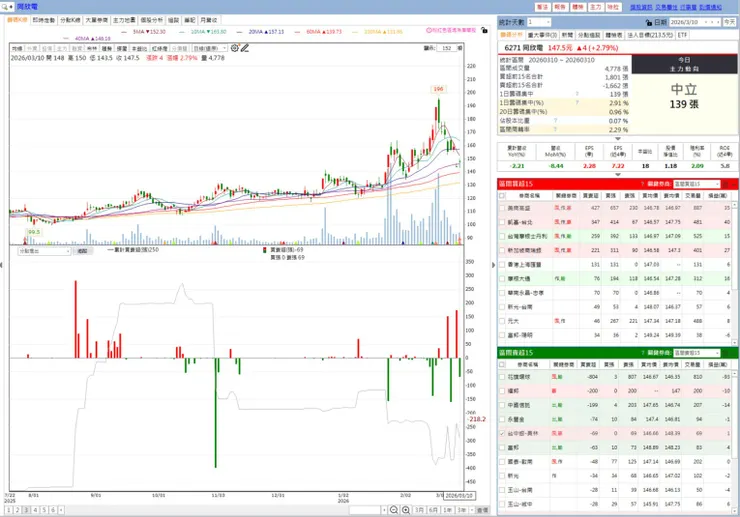Collapse the panel using the left edge arrow
Screen dimensions: 740x517
coord(1,265)
